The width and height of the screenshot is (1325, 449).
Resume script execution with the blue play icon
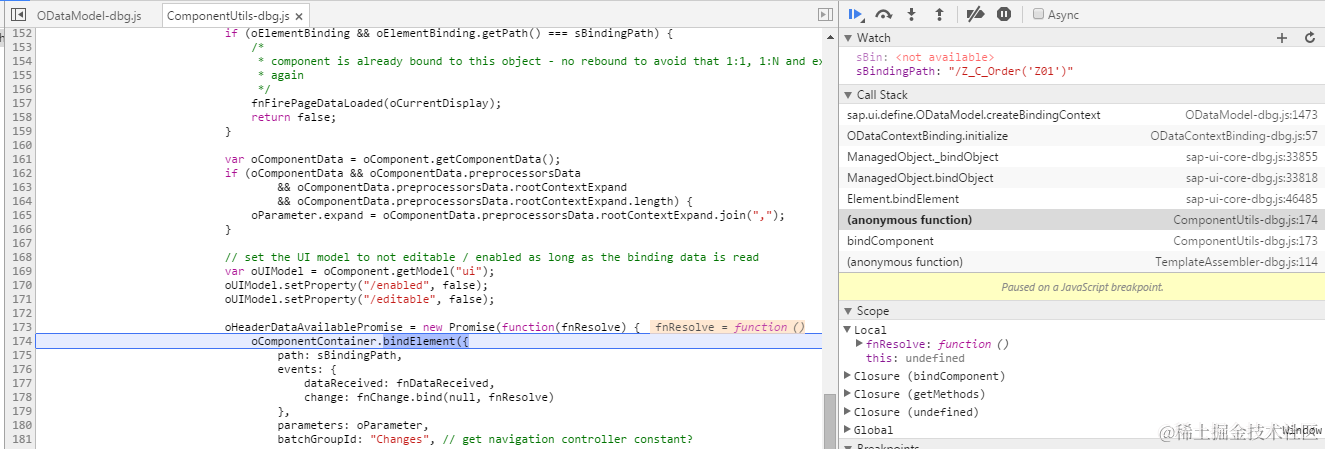(856, 14)
